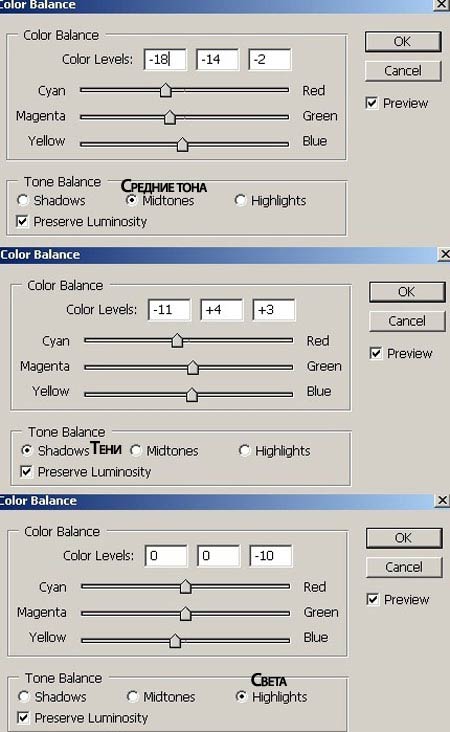
Task: Click color level field showing -10
Action: 271,556
